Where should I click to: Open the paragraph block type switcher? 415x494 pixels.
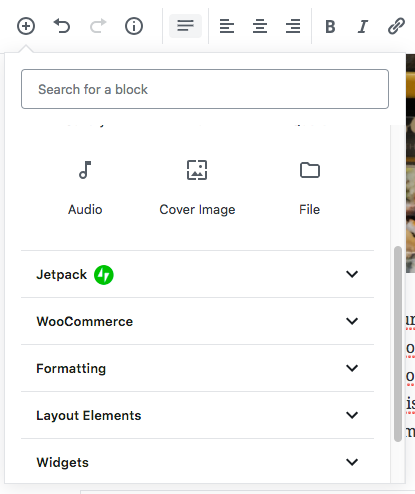[x=185, y=26]
